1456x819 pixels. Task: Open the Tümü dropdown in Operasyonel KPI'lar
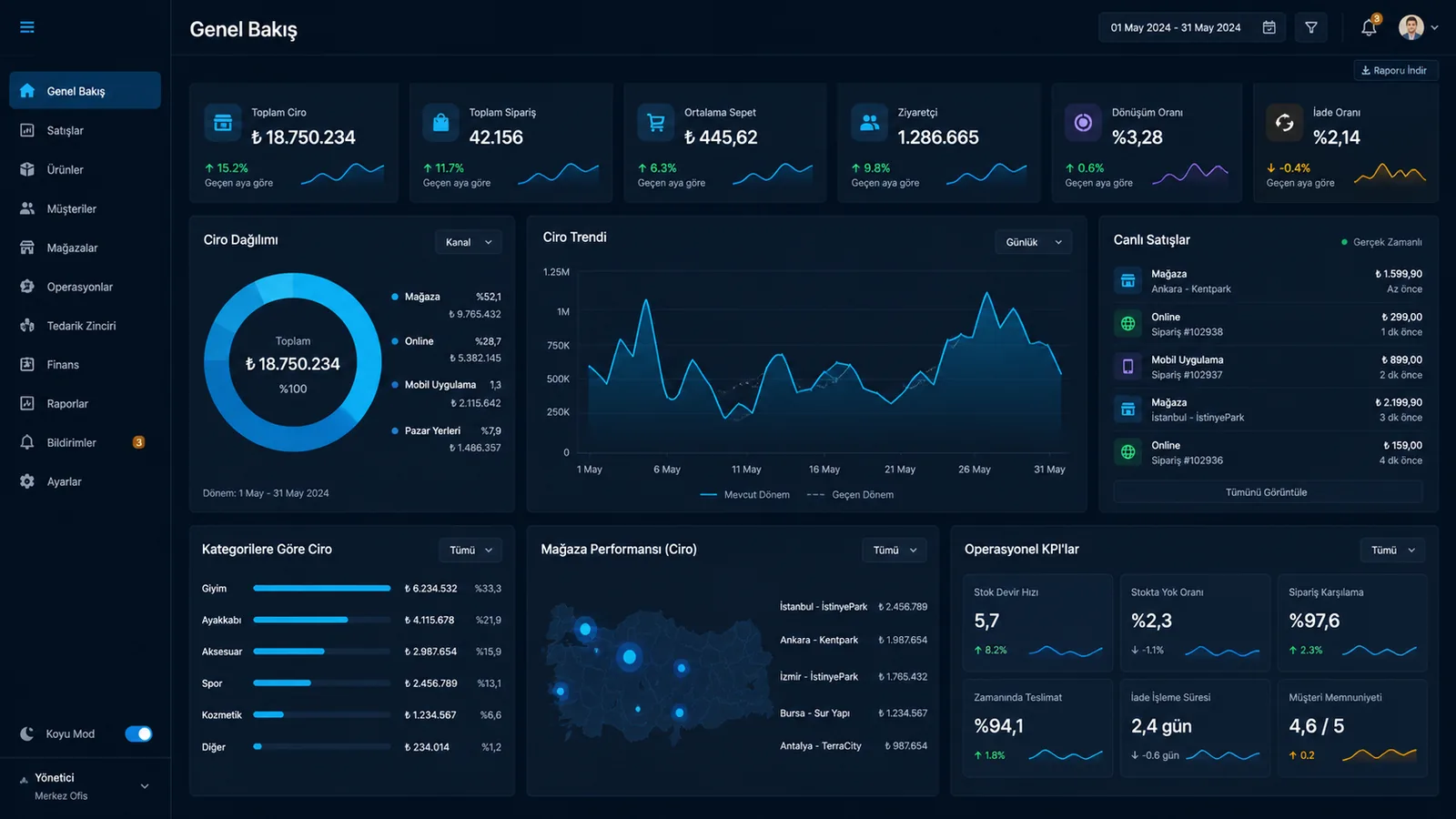(1393, 550)
